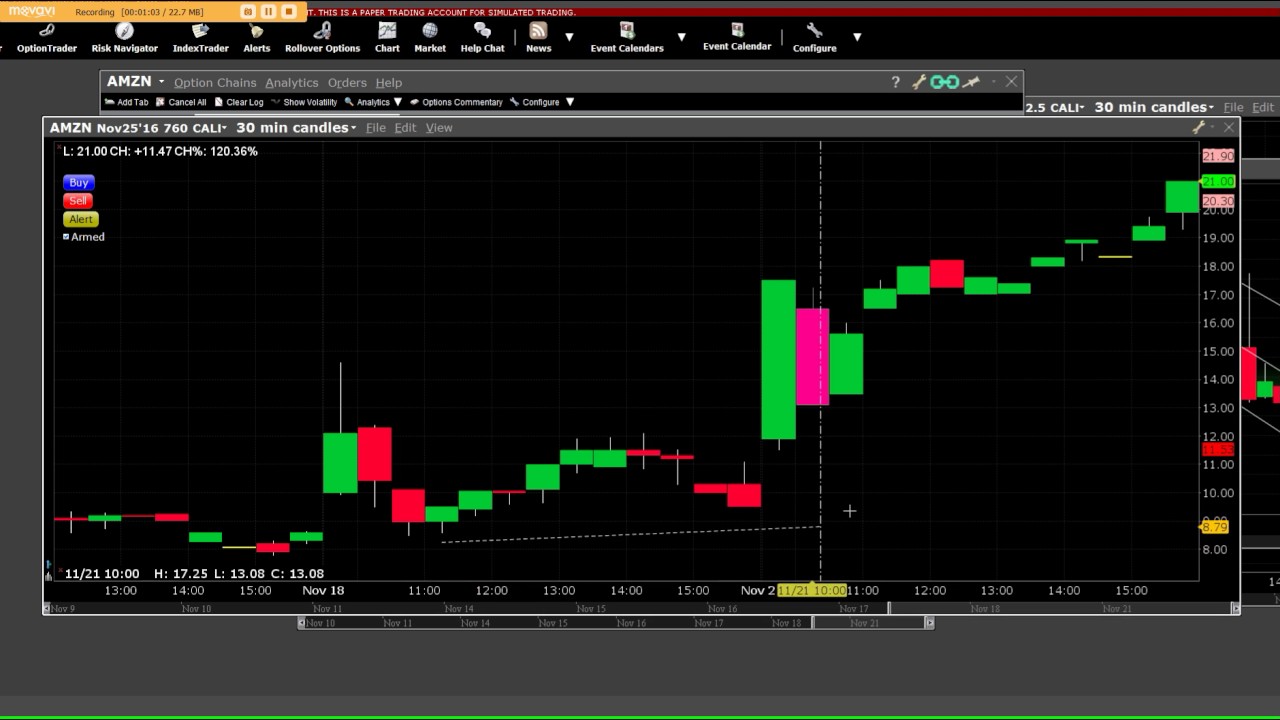Click Cancel All orders
This screenshot has height=720, width=1280.
point(181,102)
